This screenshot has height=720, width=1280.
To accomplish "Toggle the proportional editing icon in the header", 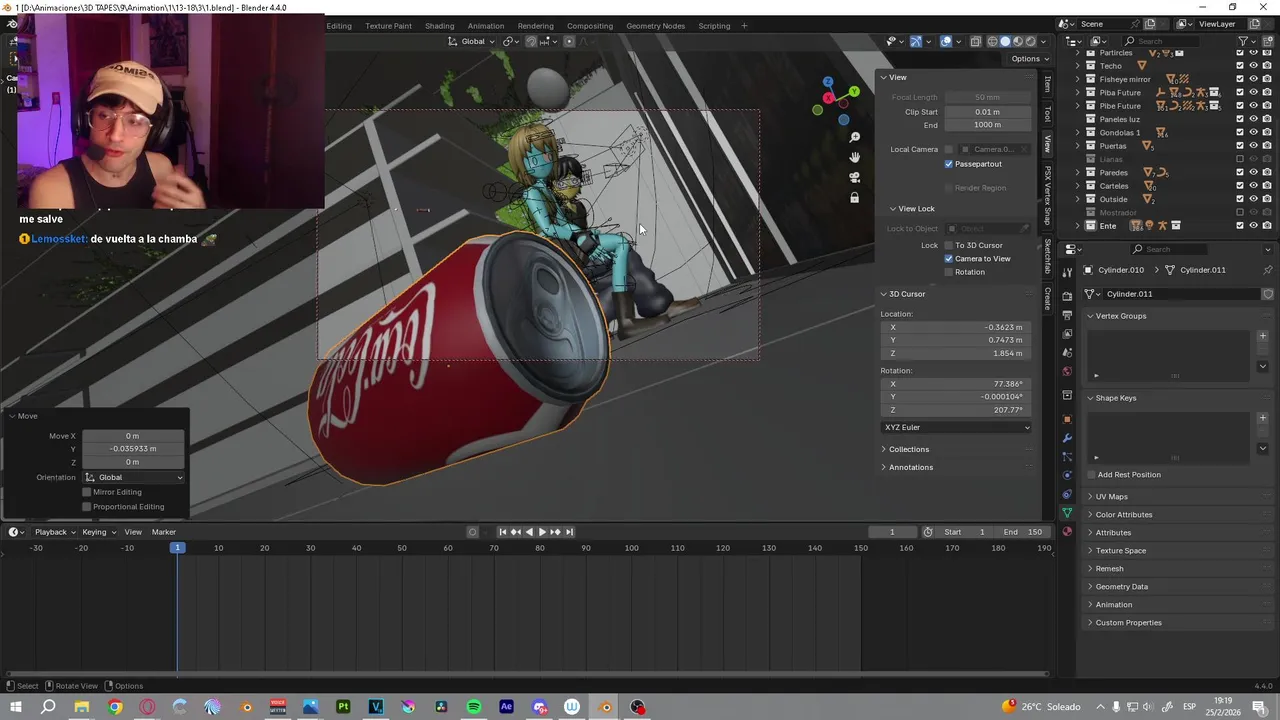I will 569,41.
